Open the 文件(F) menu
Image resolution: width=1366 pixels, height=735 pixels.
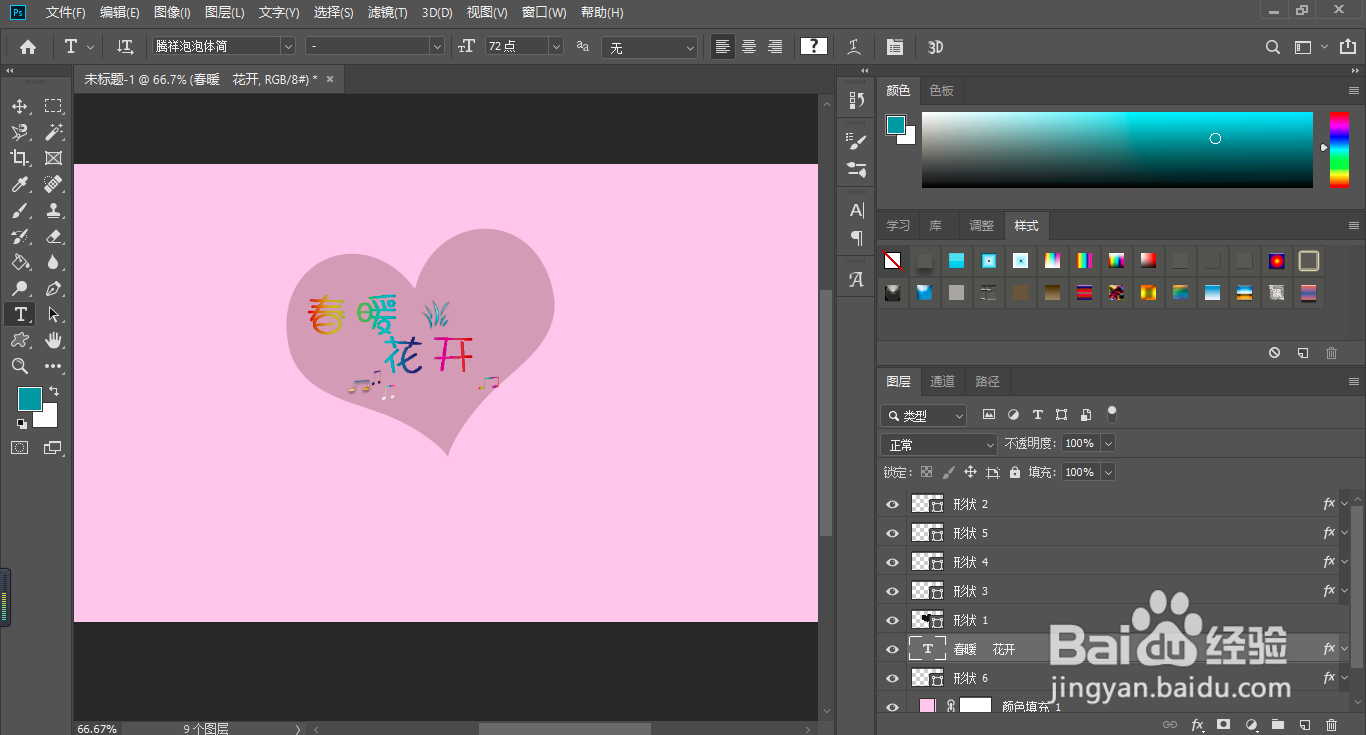[66, 12]
